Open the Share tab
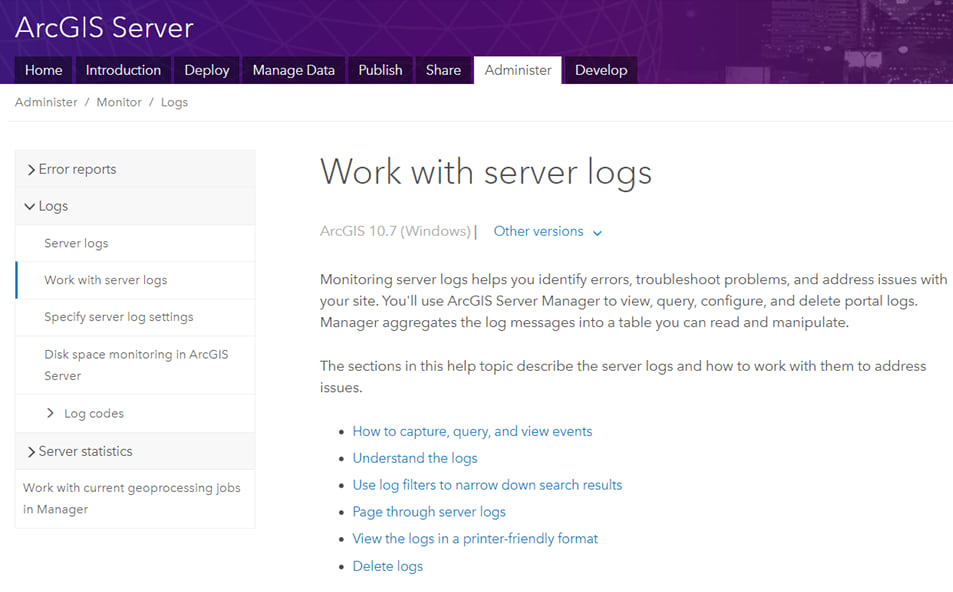Image resolution: width=953 pixels, height=592 pixels. coord(443,70)
